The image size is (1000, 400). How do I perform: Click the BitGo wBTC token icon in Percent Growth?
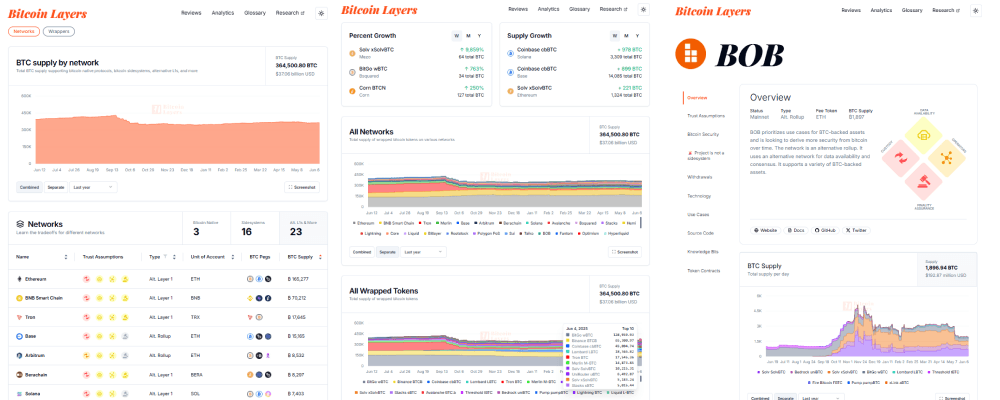click(352, 72)
